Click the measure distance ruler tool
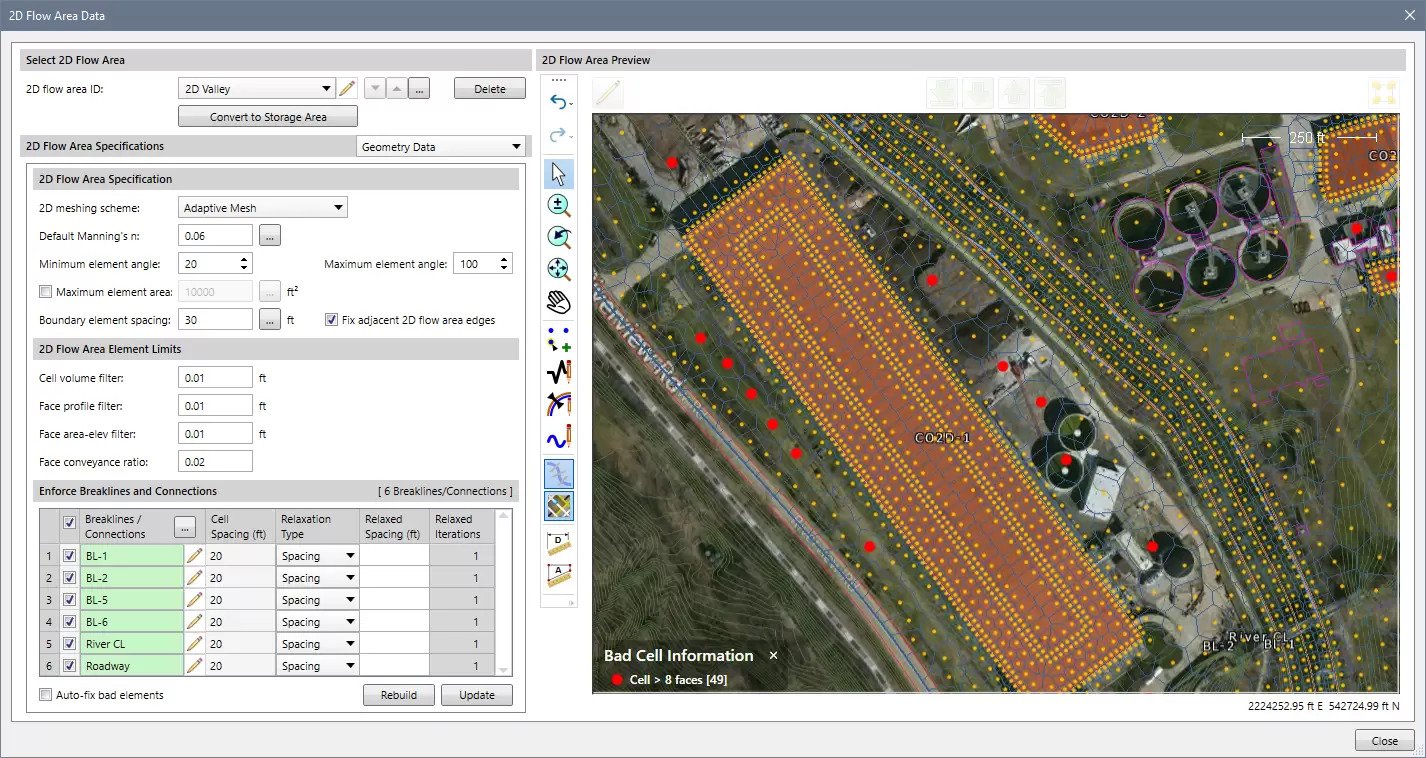1426x758 pixels. [x=558, y=544]
